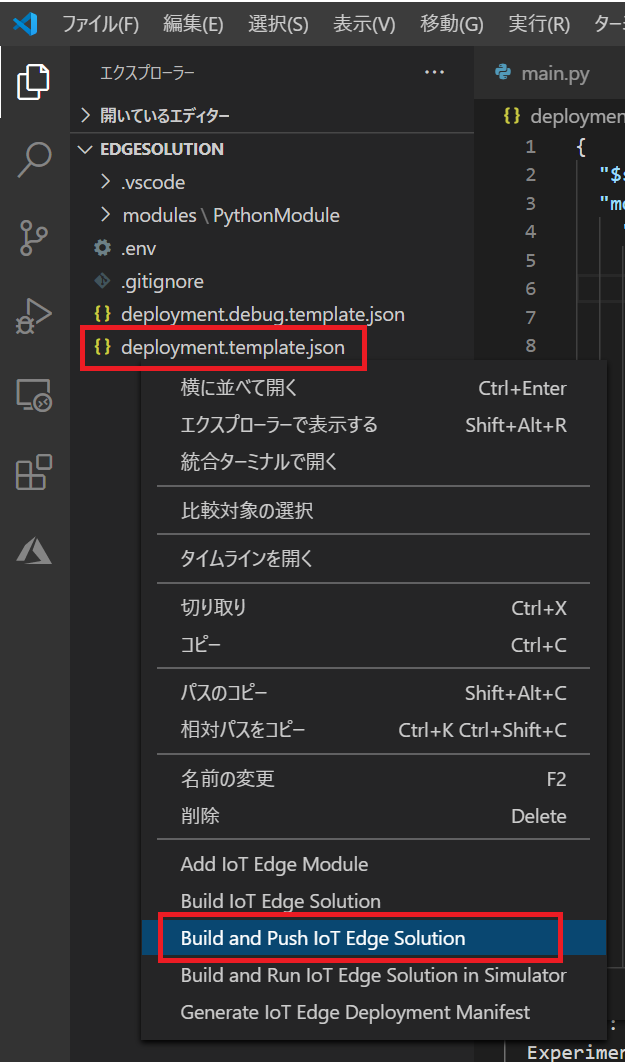The image size is (625, 1062).
Task: Click the gear icon beside .env
Action: 102,249
